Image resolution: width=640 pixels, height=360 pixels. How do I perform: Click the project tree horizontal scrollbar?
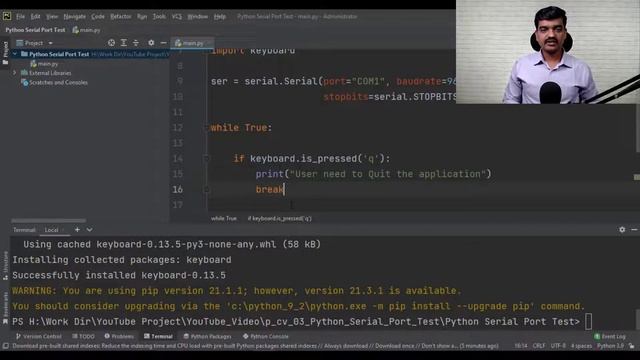pyautogui.click(x=49, y=220)
